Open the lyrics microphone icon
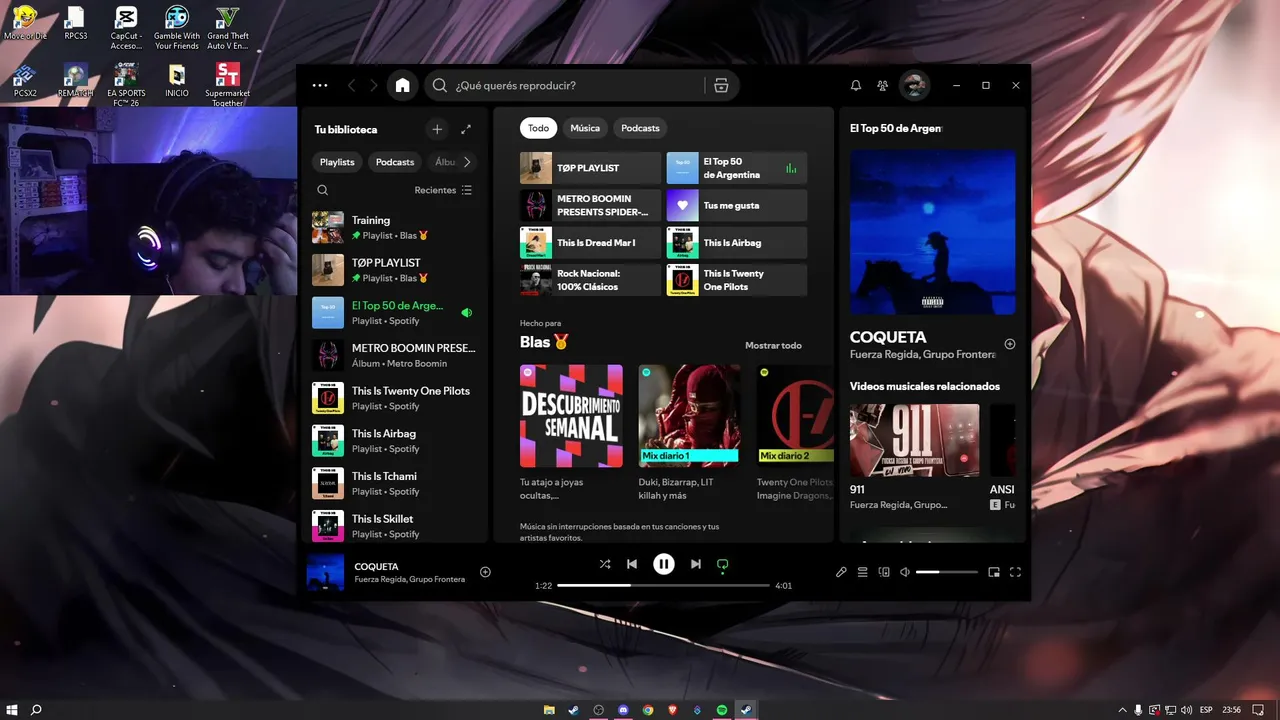Image resolution: width=1280 pixels, height=720 pixels. coord(841,572)
